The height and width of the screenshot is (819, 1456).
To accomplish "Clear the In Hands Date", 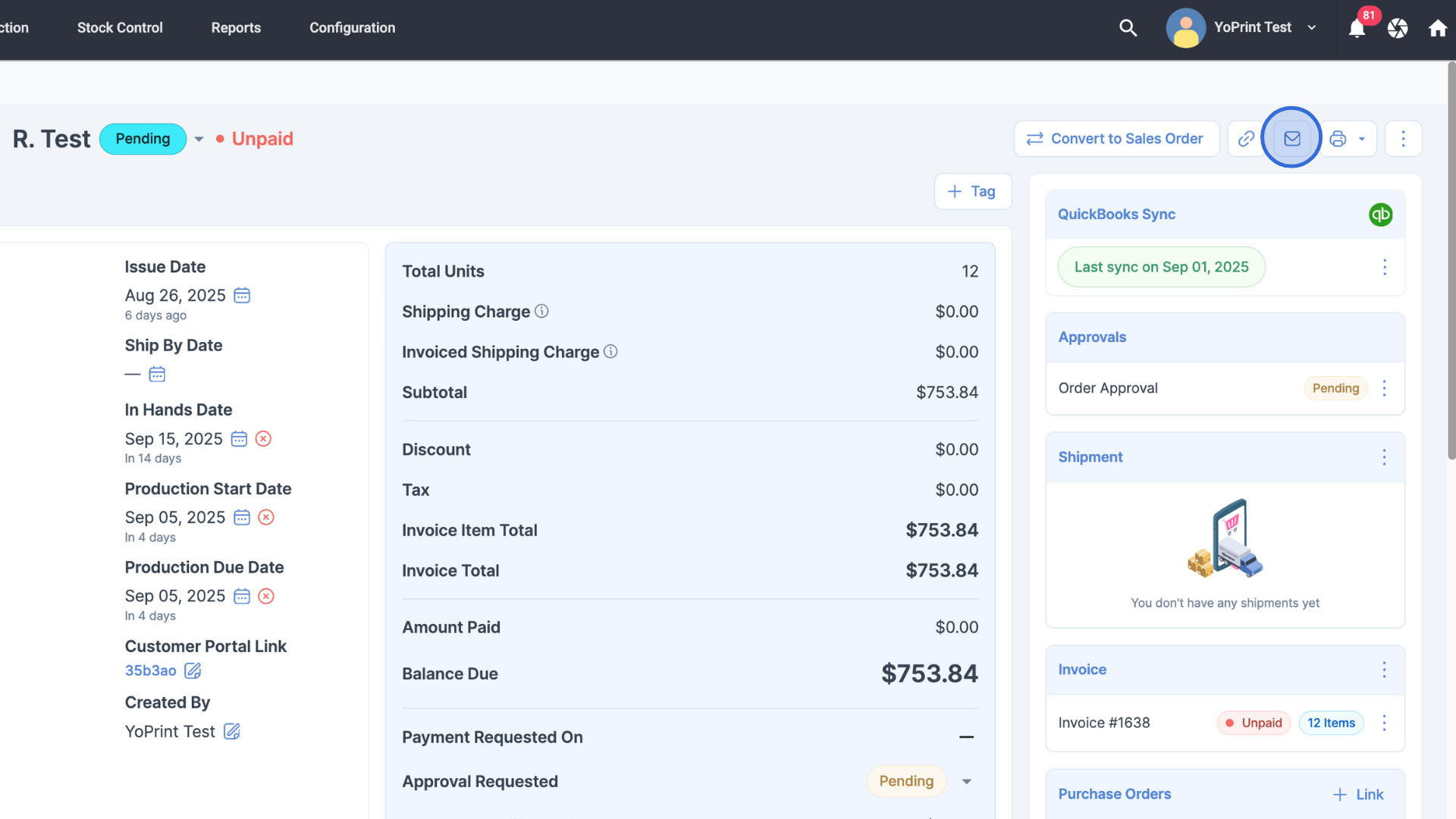I will coord(263,439).
